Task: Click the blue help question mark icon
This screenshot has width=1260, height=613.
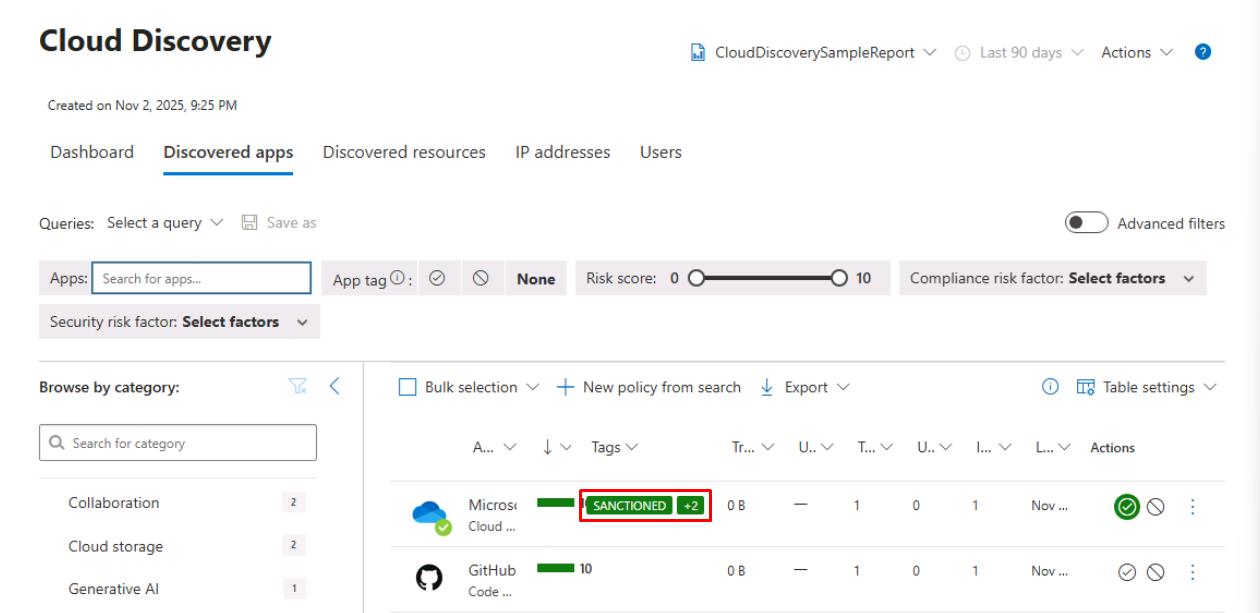Action: 1203,53
